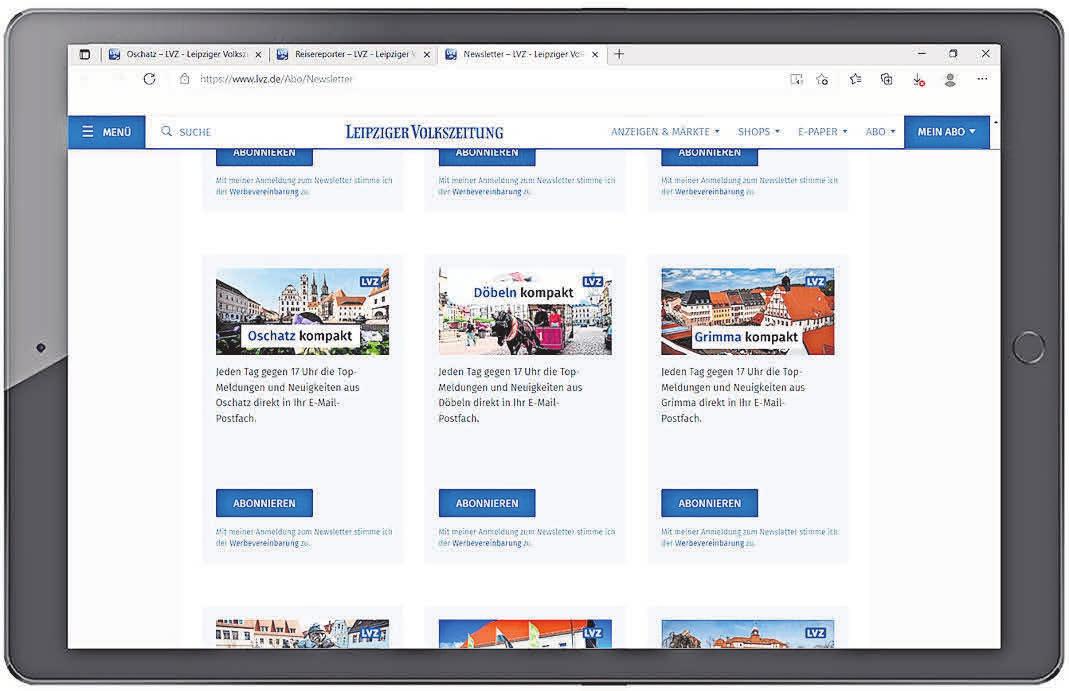
Task: Close the Newsletter – LVZ tab
Action: (x=595, y=55)
